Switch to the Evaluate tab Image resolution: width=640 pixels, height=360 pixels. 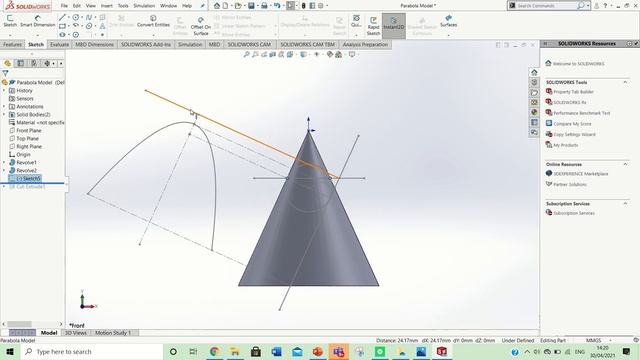[59, 44]
